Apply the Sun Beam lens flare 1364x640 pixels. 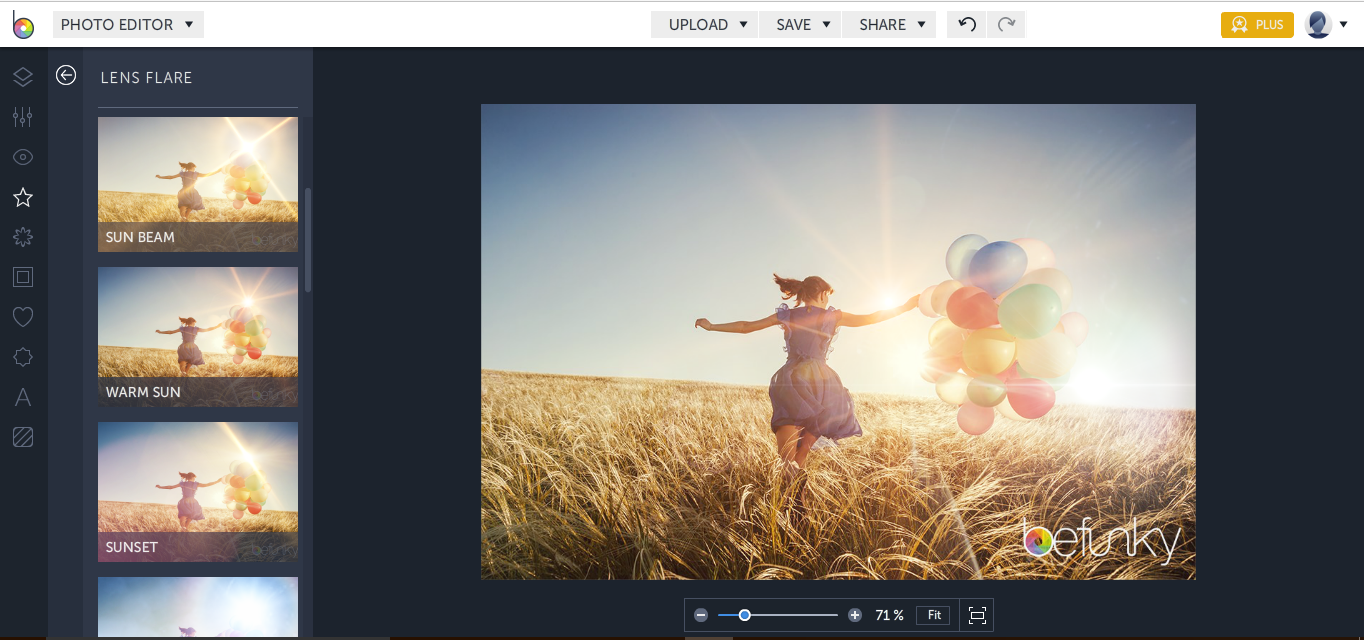198,184
